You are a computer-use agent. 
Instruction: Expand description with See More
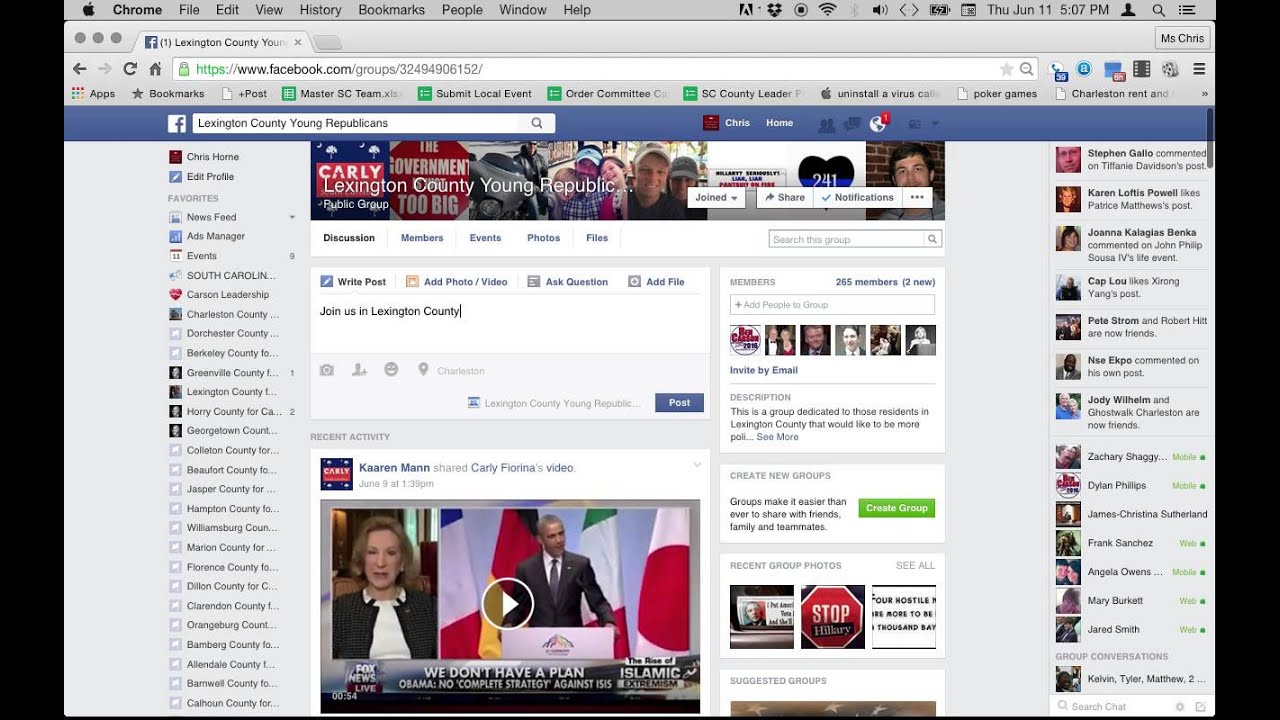tap(777, 437)
